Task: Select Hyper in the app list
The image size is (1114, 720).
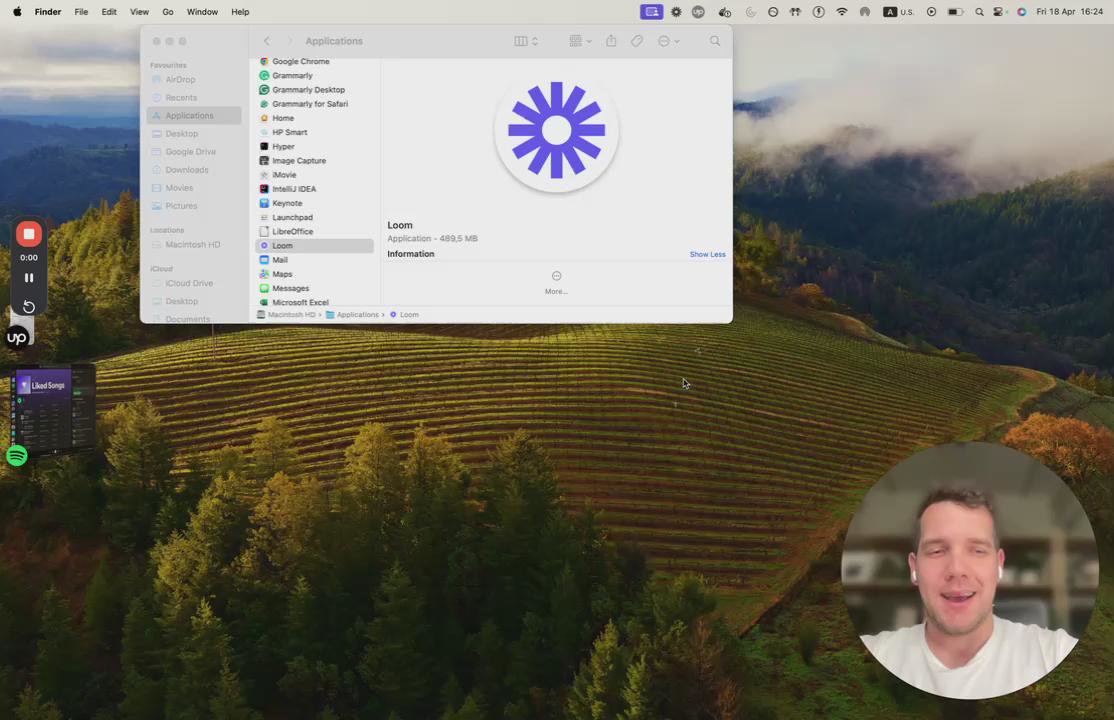Action: point(314,146)
